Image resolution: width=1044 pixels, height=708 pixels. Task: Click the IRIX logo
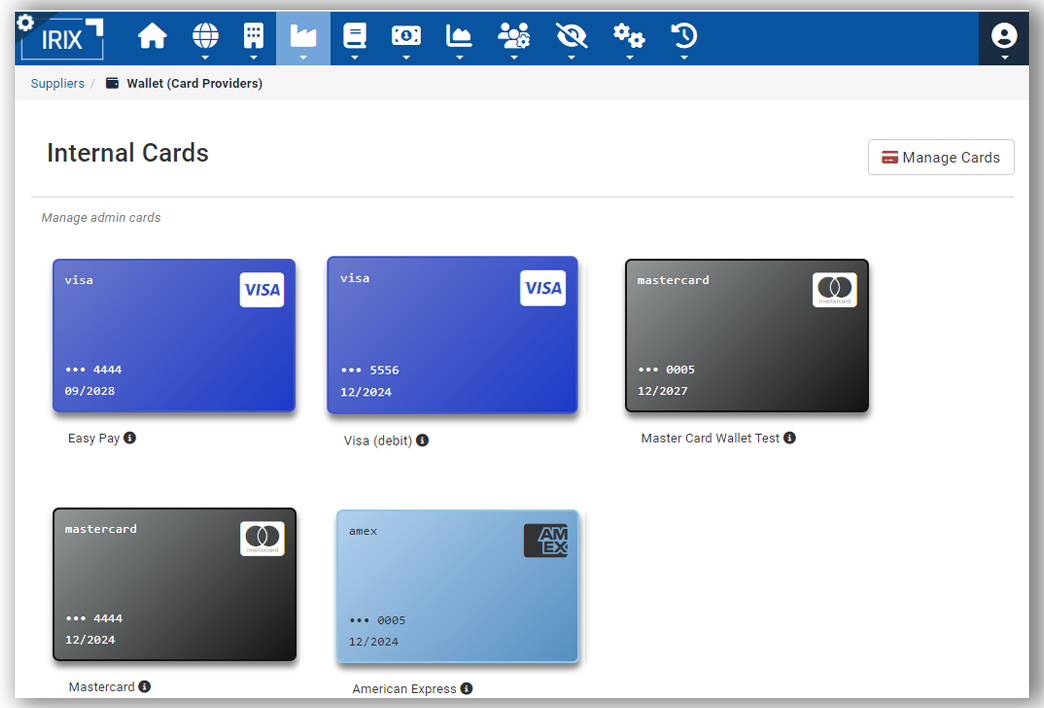(x=63, y=39)
